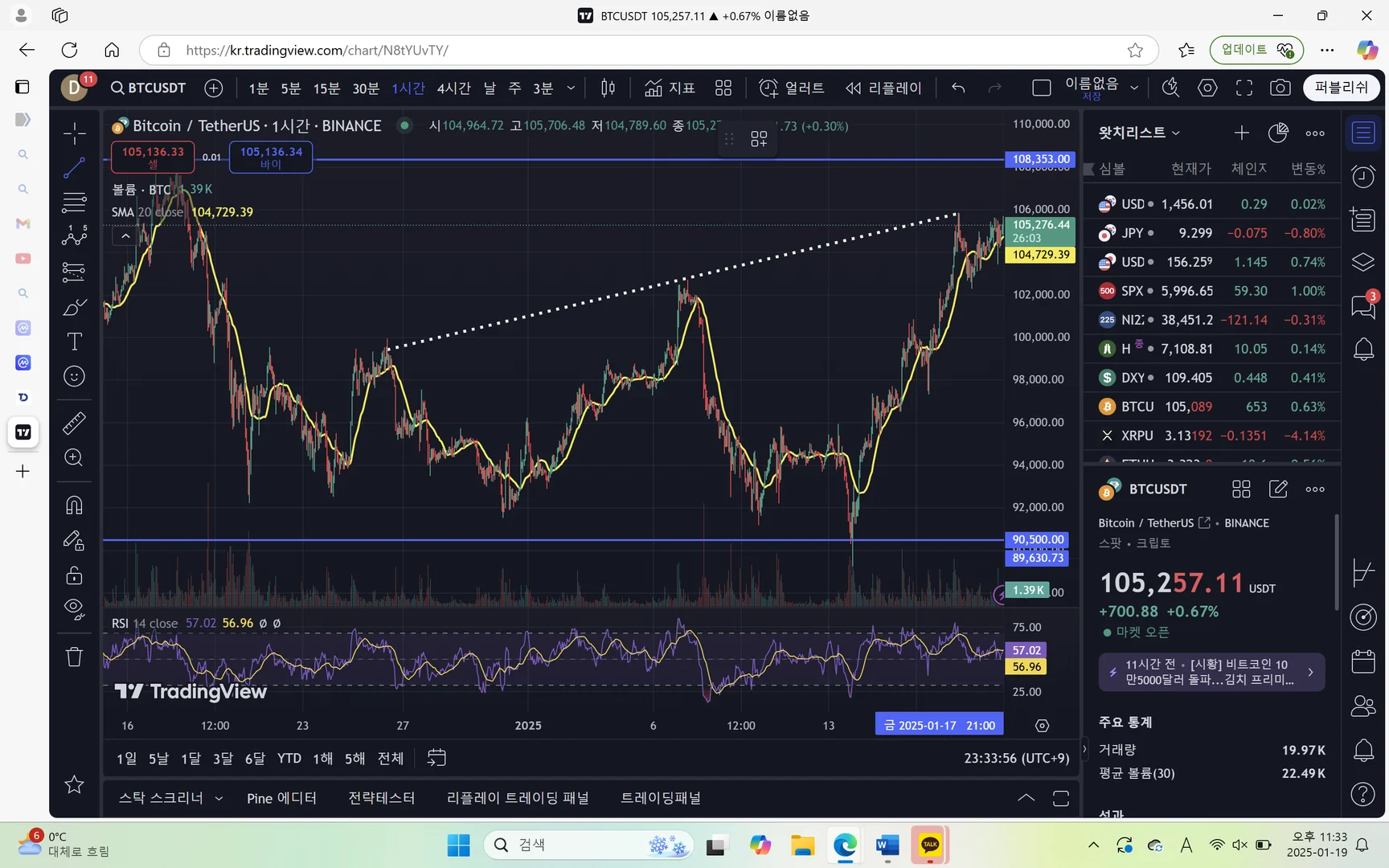Image resolution: width=1389 pixels, height=868 pixels.
Task: Toggle fullscreen mode for the chart
Action: [1244, 88]
